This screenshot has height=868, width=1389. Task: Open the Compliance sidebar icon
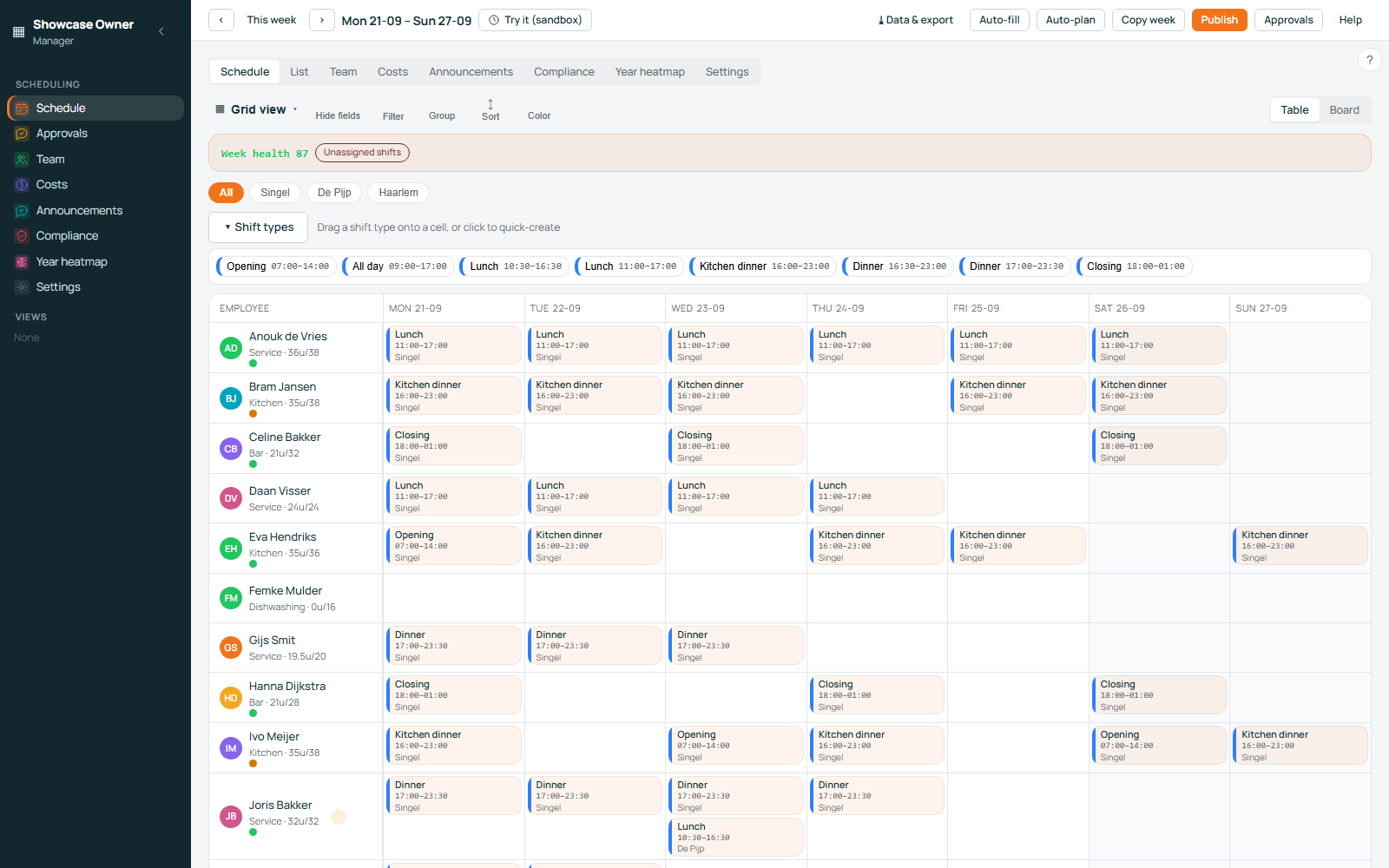22,236
